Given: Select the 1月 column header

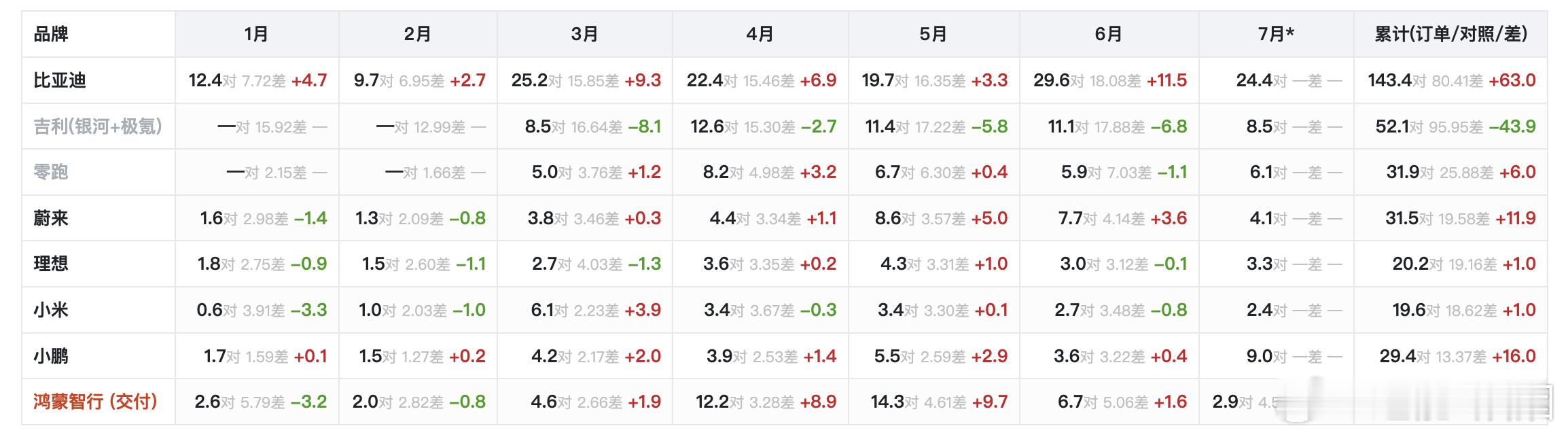Looking at the screenshot, I should [x=256, y=34].
